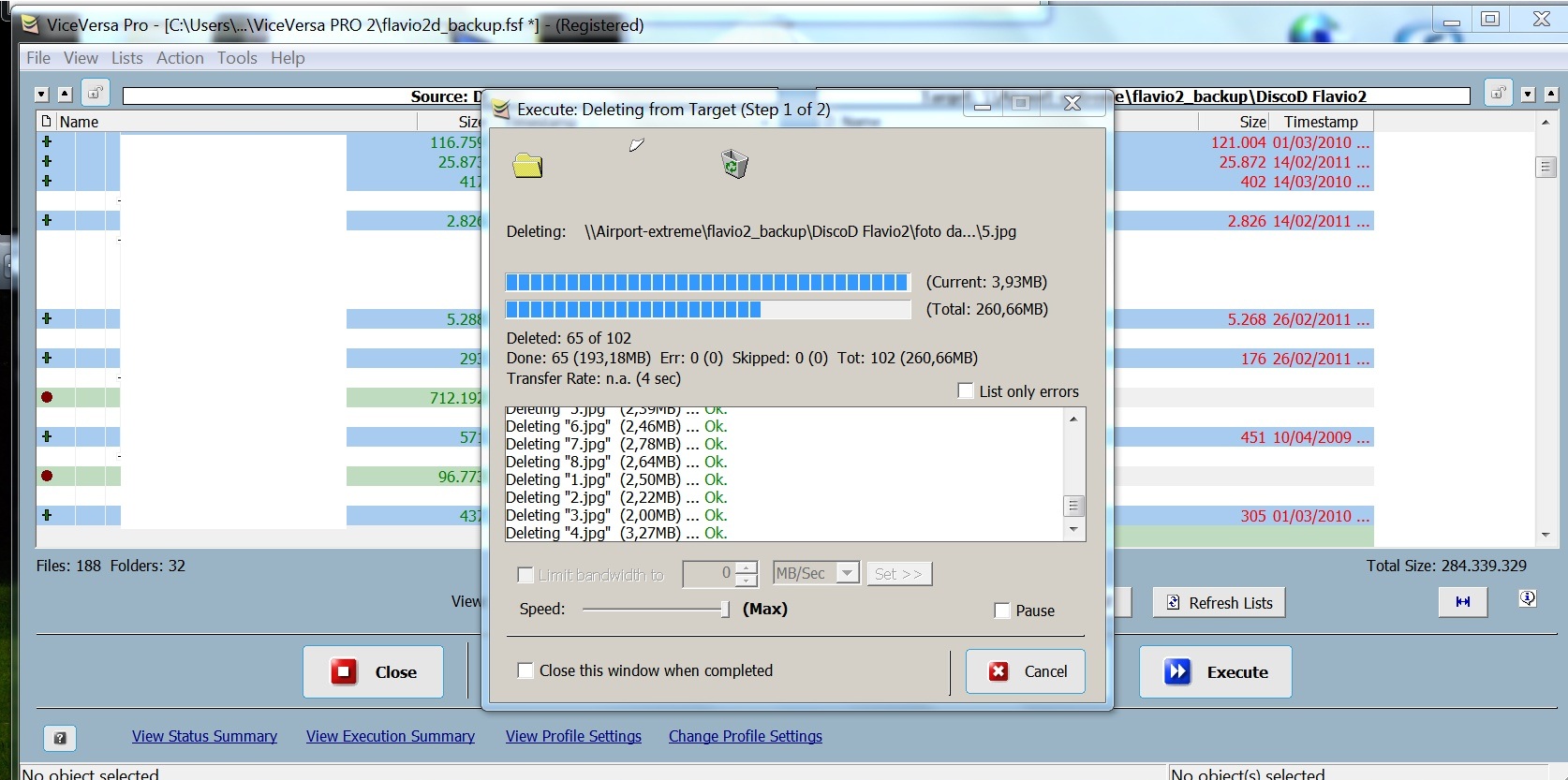Open the Tools menu

click(237, 58)
